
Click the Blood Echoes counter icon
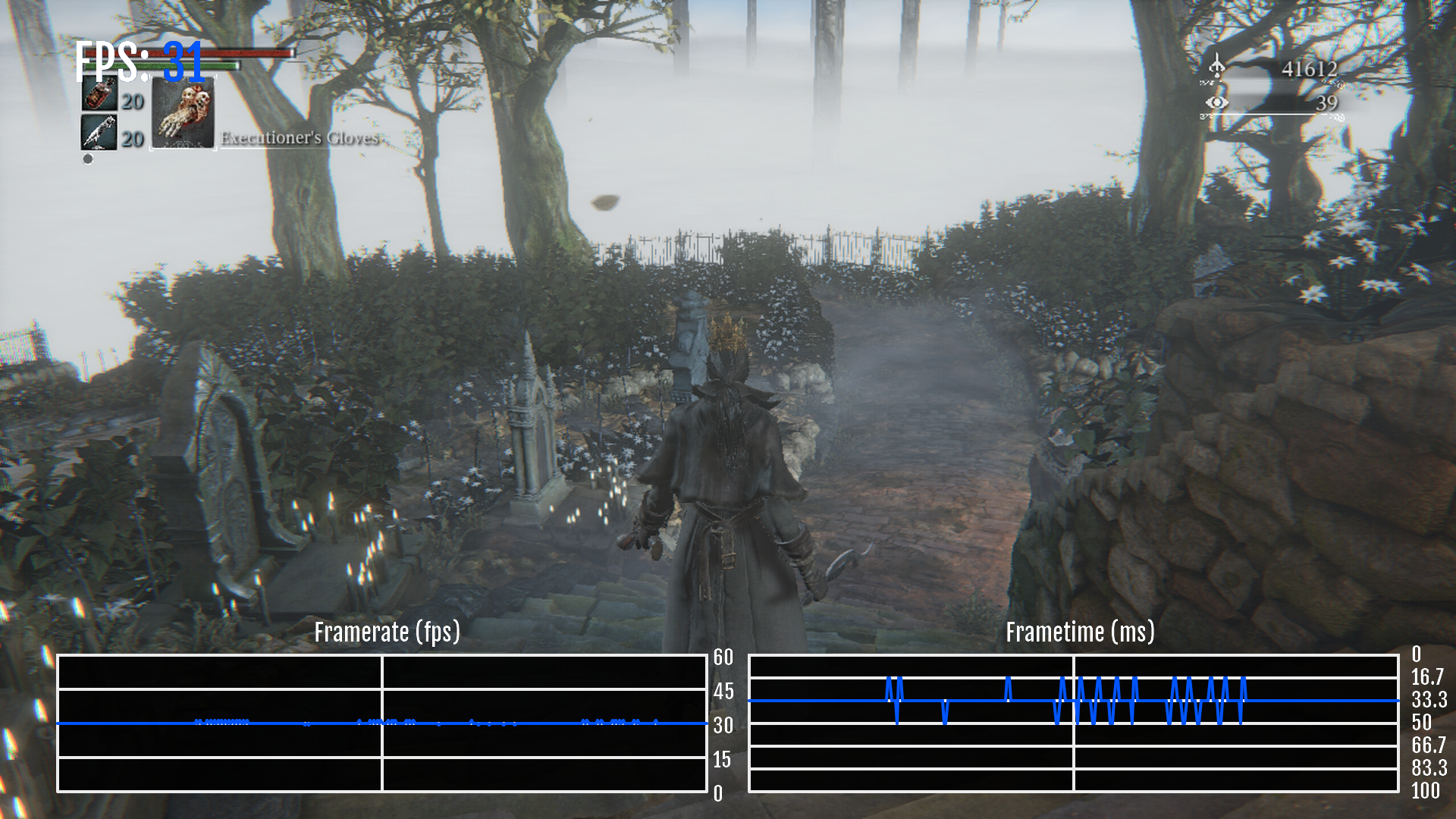pos(1216,67)
